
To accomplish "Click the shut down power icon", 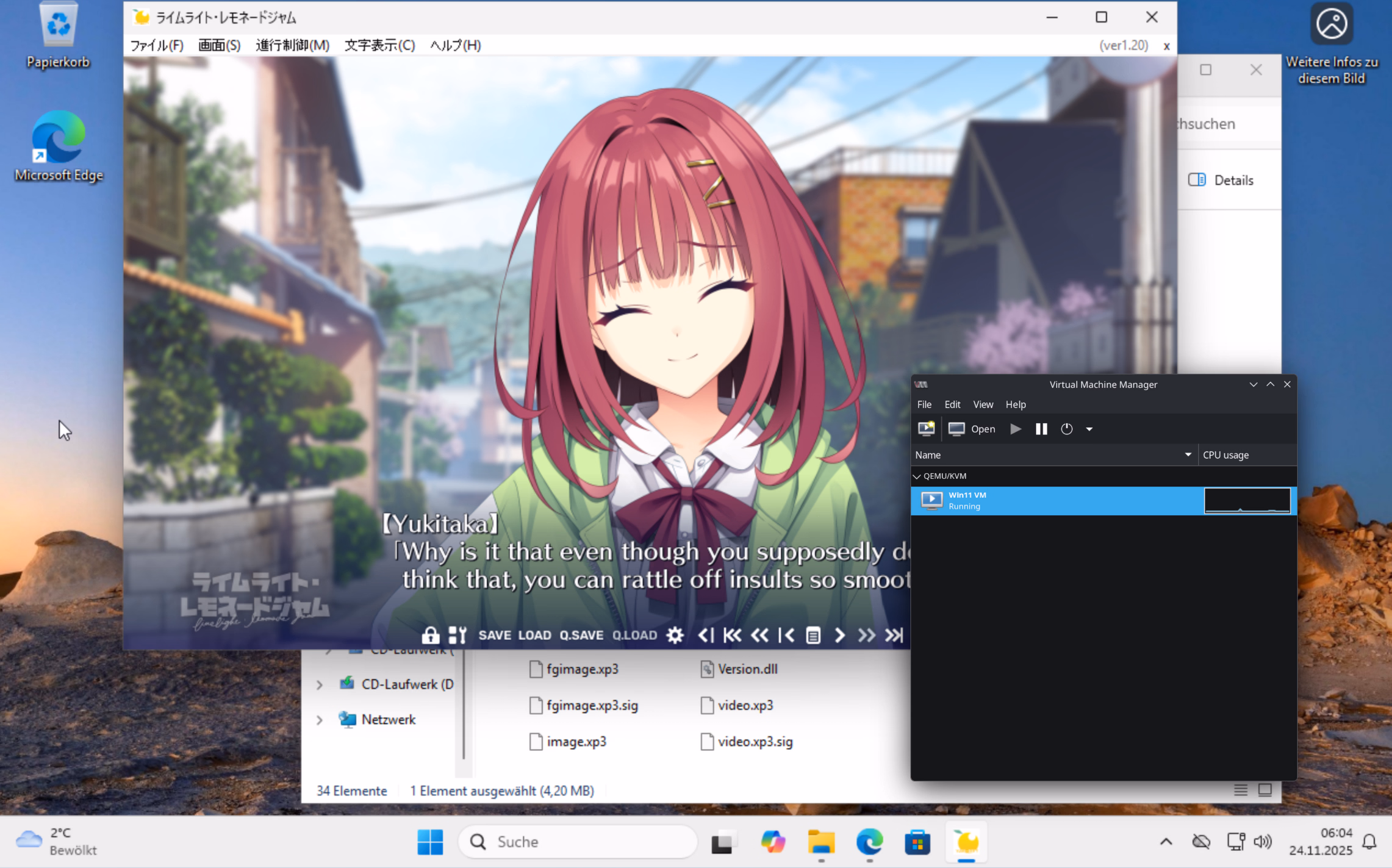I will (x=1066, y=429).
